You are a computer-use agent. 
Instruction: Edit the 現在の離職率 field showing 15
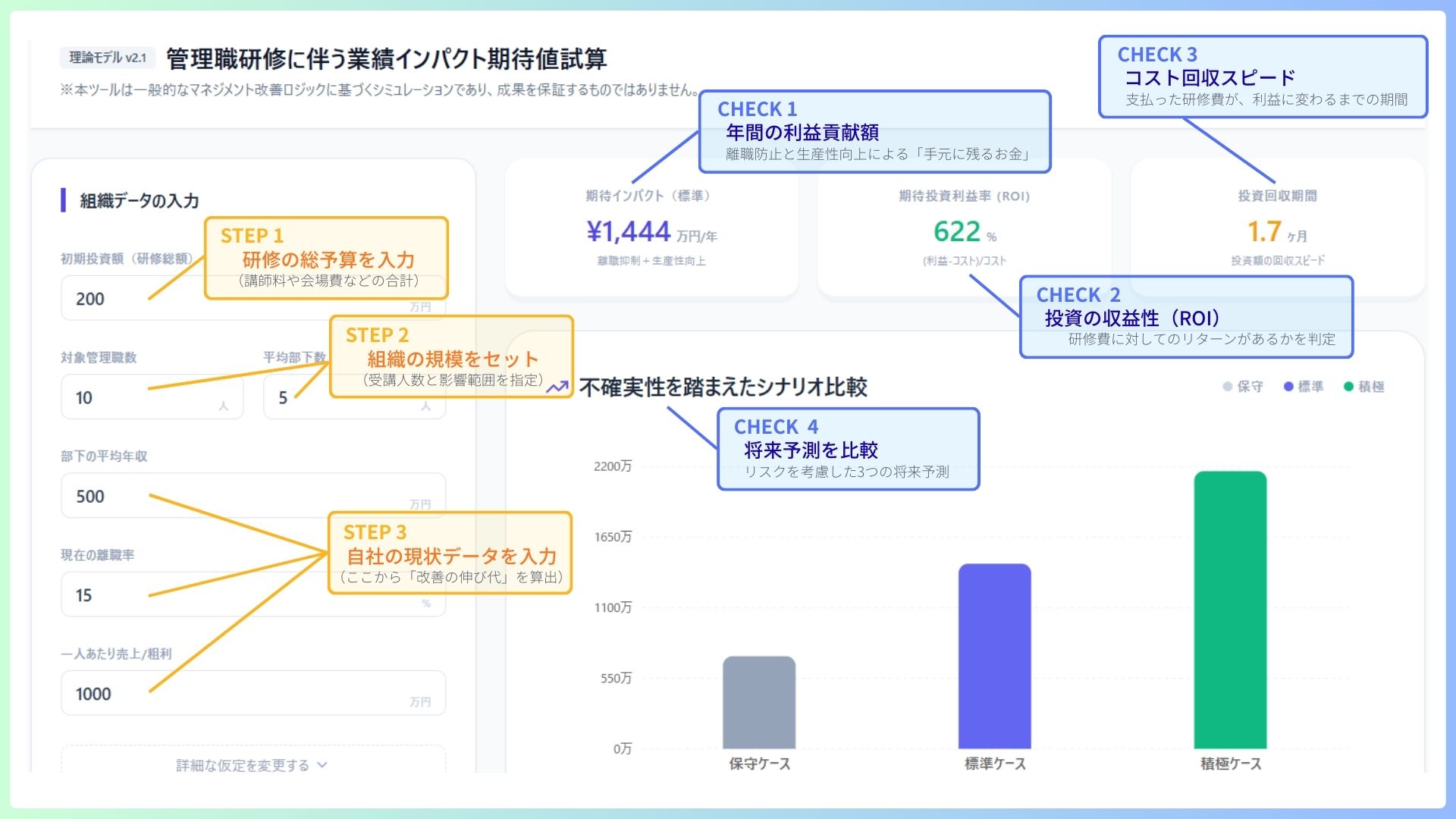[106, 595]
